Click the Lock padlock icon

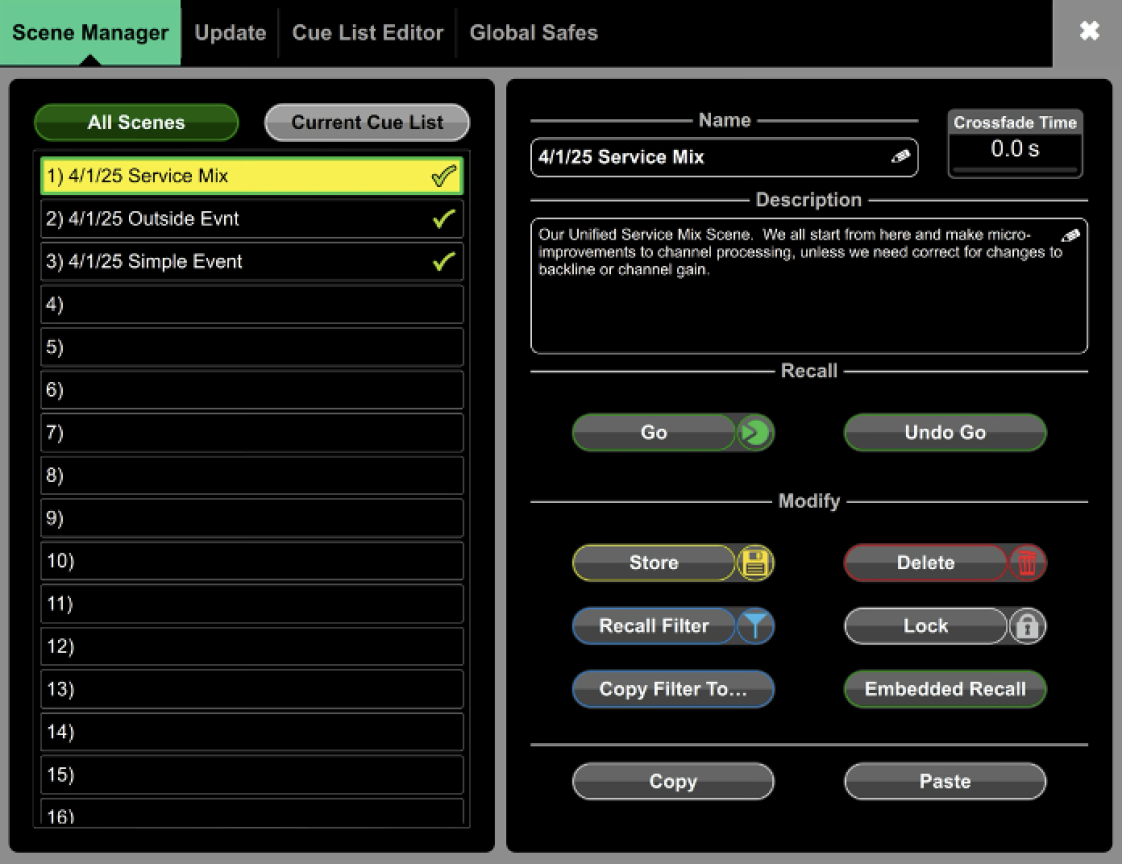1027,626
